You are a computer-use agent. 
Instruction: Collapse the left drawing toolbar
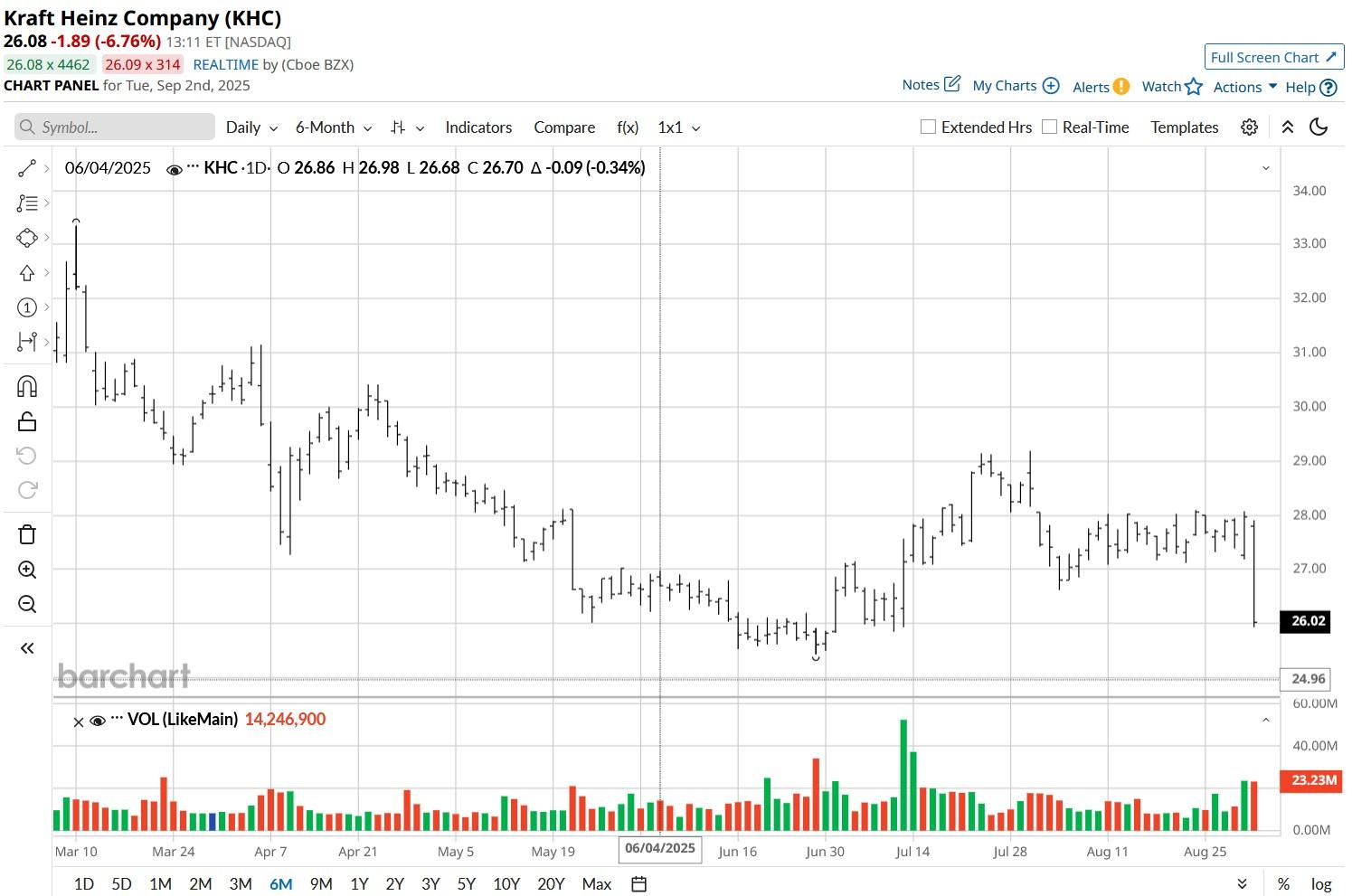point(27,648)
